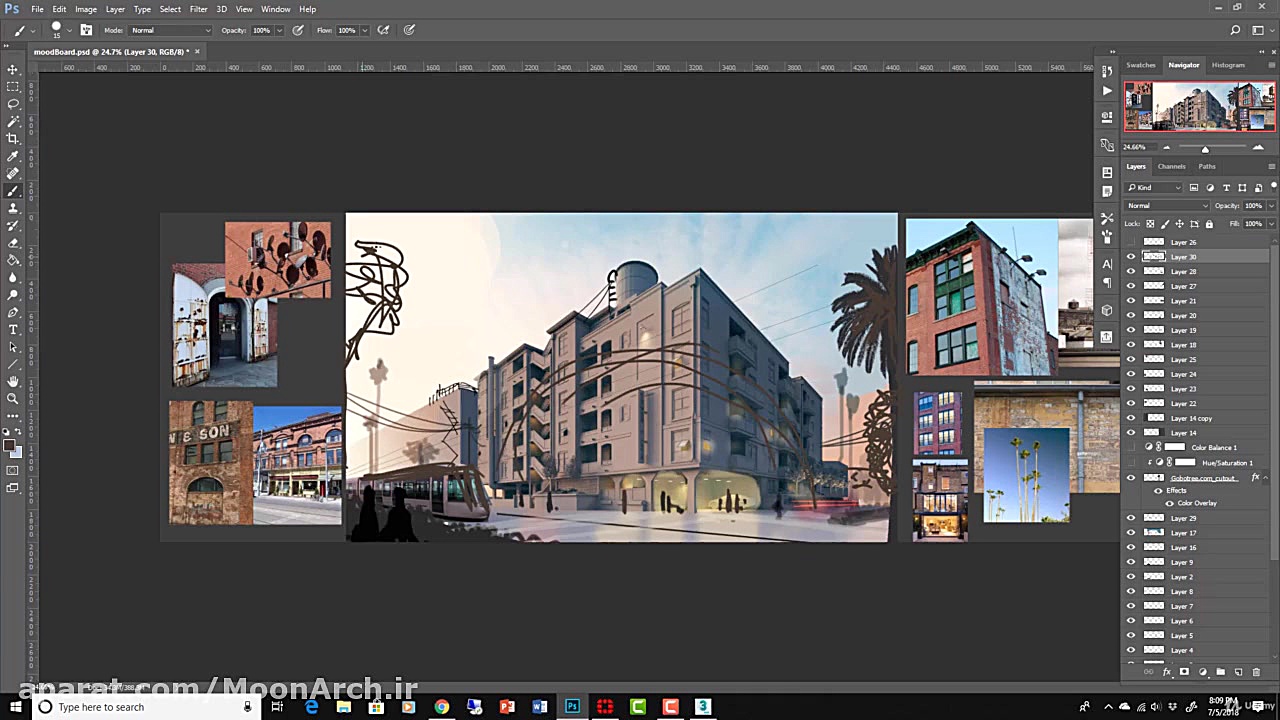This screenshot has height=720, width=1280.
Task: Open the Histogram panel tab
Action: [1228, 65]
